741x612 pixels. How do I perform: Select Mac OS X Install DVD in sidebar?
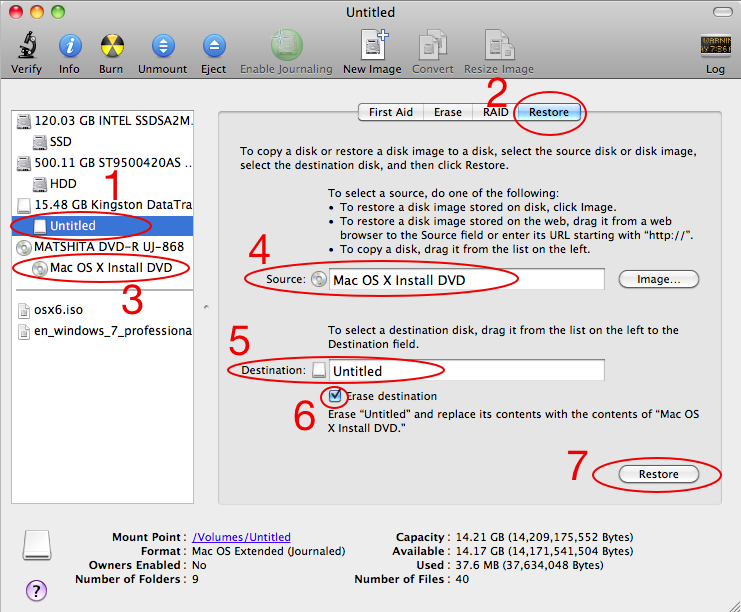pyautogui.click(x=103, y=268)
